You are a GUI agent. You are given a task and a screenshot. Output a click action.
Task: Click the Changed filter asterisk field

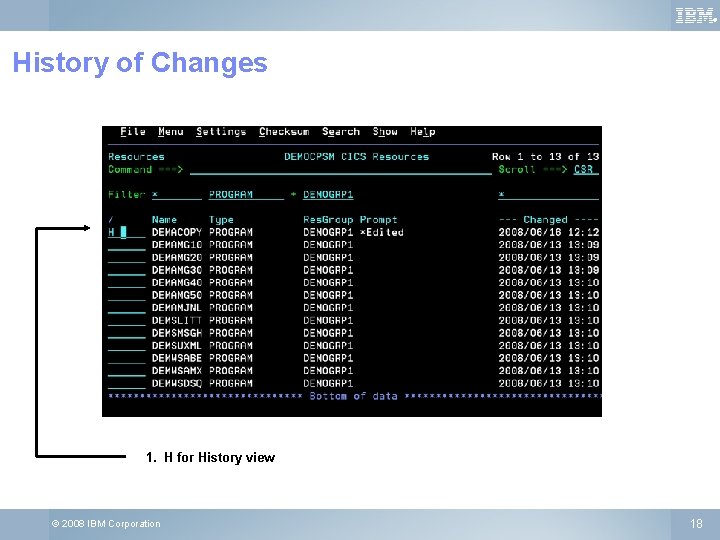pyautogui.click(x=548, y=195)
